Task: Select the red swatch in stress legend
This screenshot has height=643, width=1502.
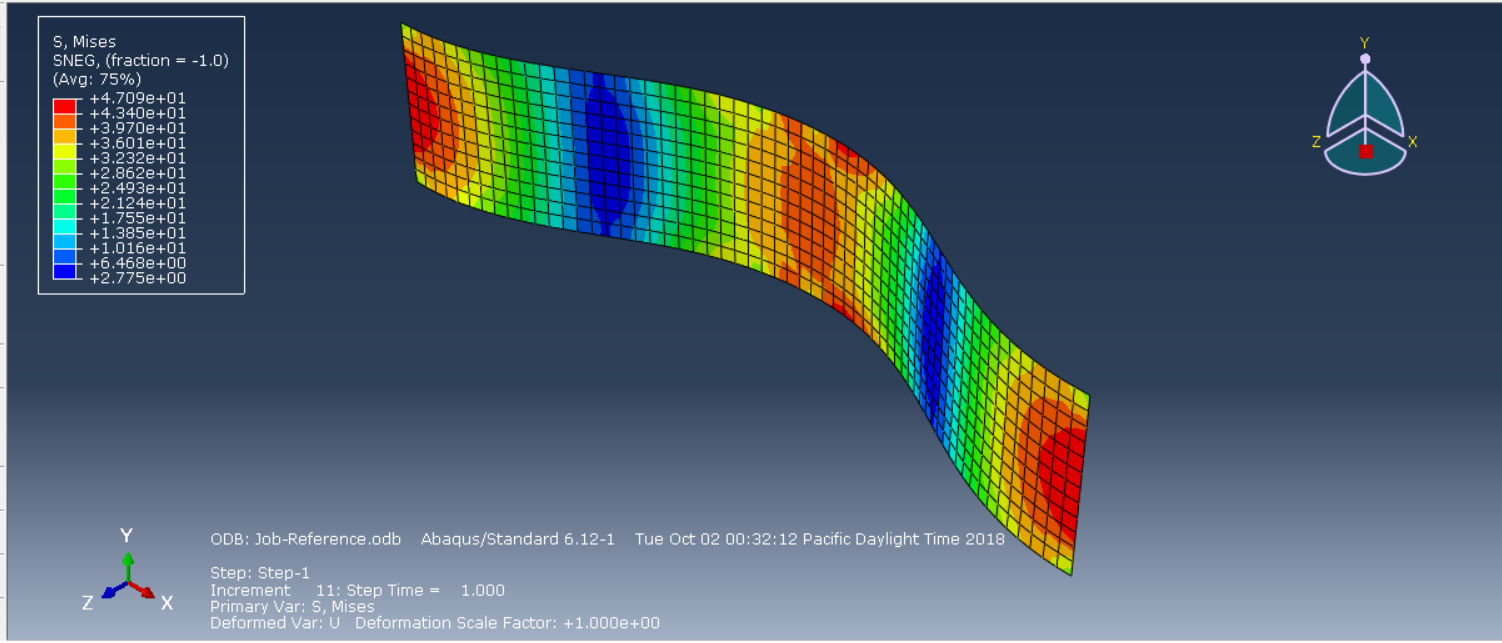Action: click(64, 105)
